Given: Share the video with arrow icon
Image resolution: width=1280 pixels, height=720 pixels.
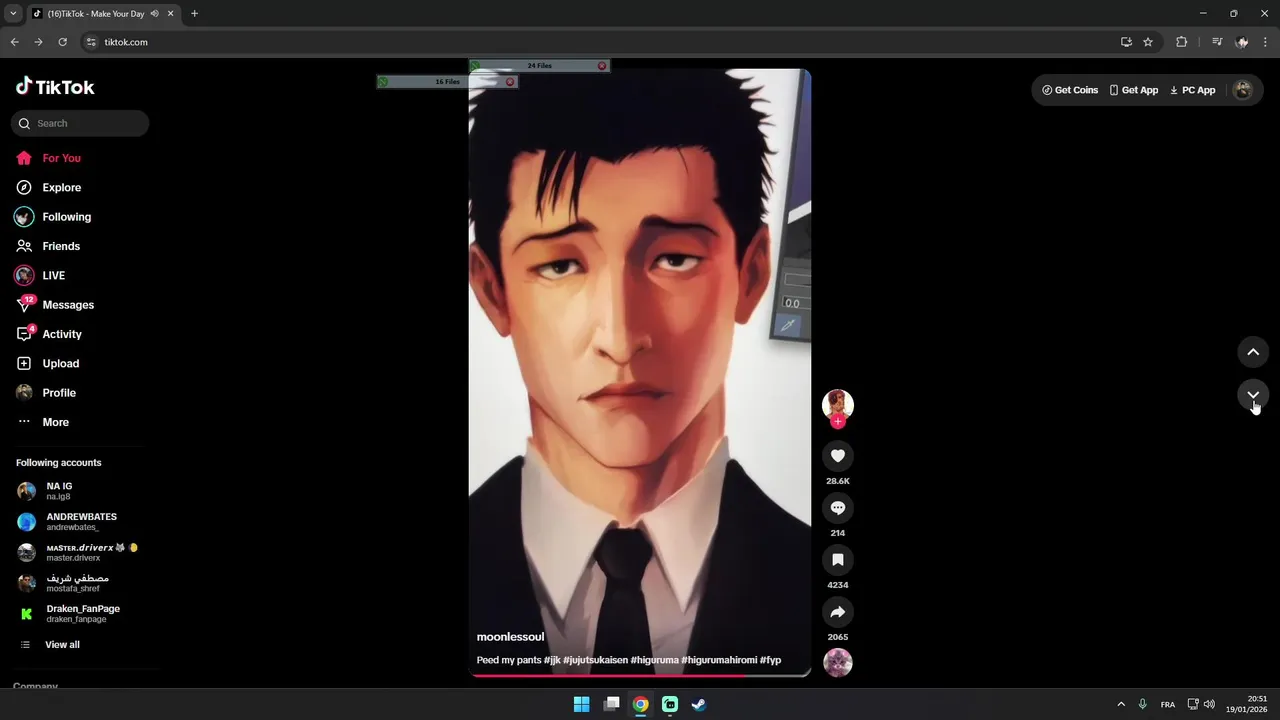Looking at the screenshot, I should tap(838, 612).
